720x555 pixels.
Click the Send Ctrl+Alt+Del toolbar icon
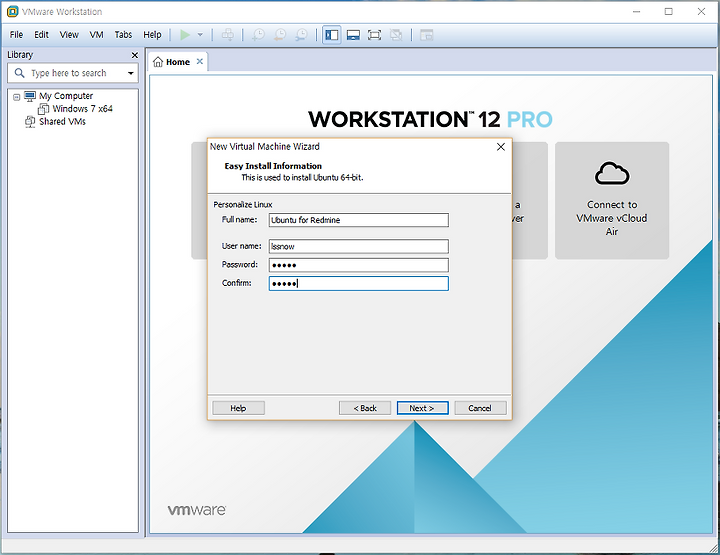[228, 35]
